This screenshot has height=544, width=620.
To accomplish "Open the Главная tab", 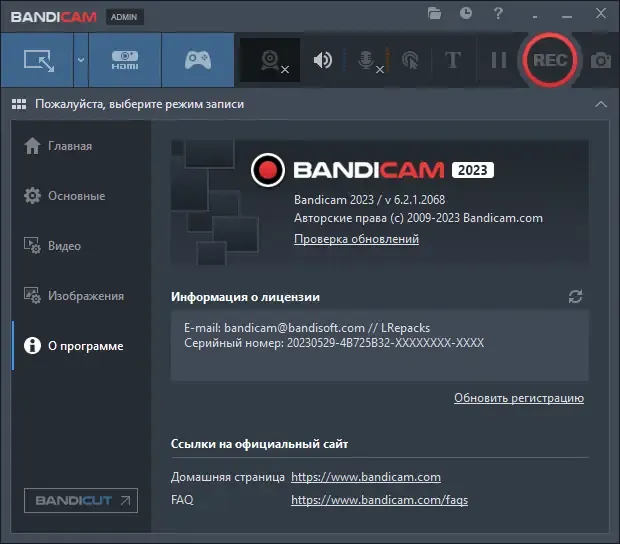I will [x=81, y=146].
